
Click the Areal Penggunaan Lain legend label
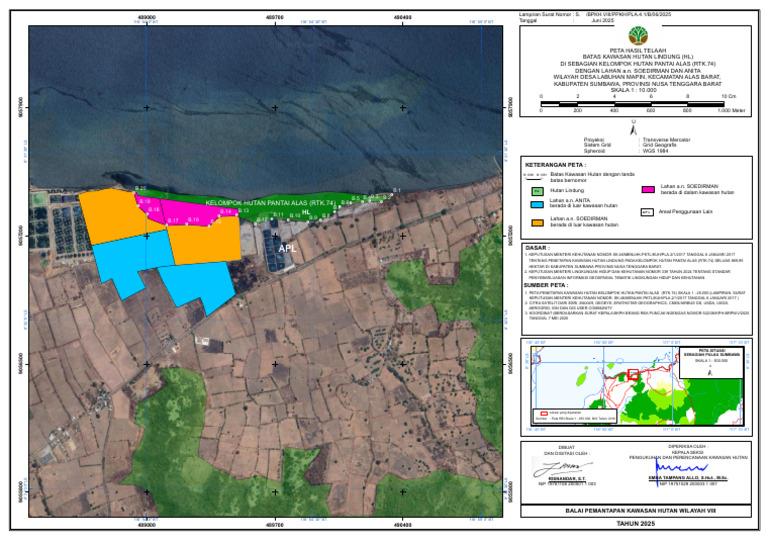tap(686, 212)
